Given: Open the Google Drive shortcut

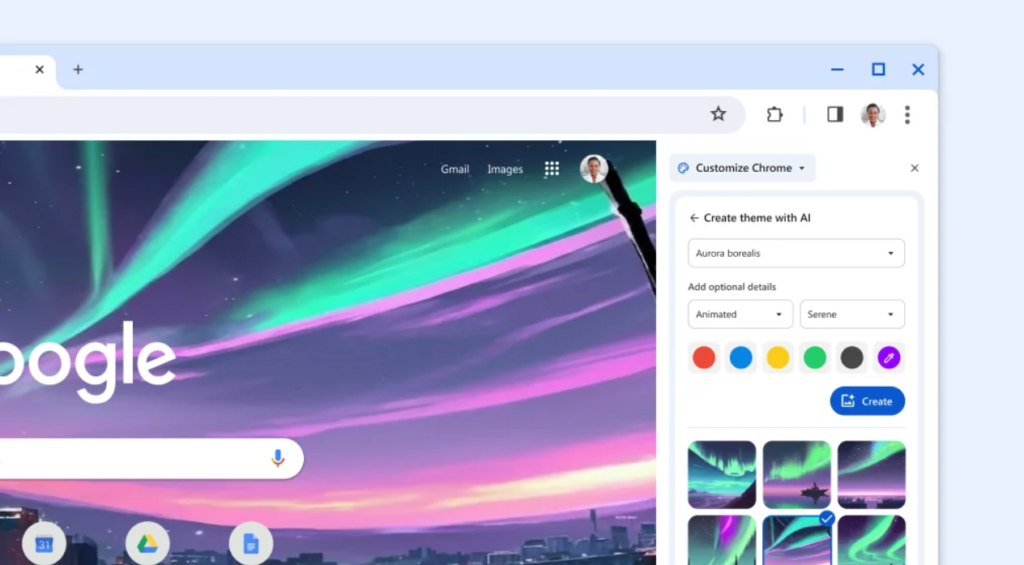Looking at the screenshot, I should click(148, 543).
